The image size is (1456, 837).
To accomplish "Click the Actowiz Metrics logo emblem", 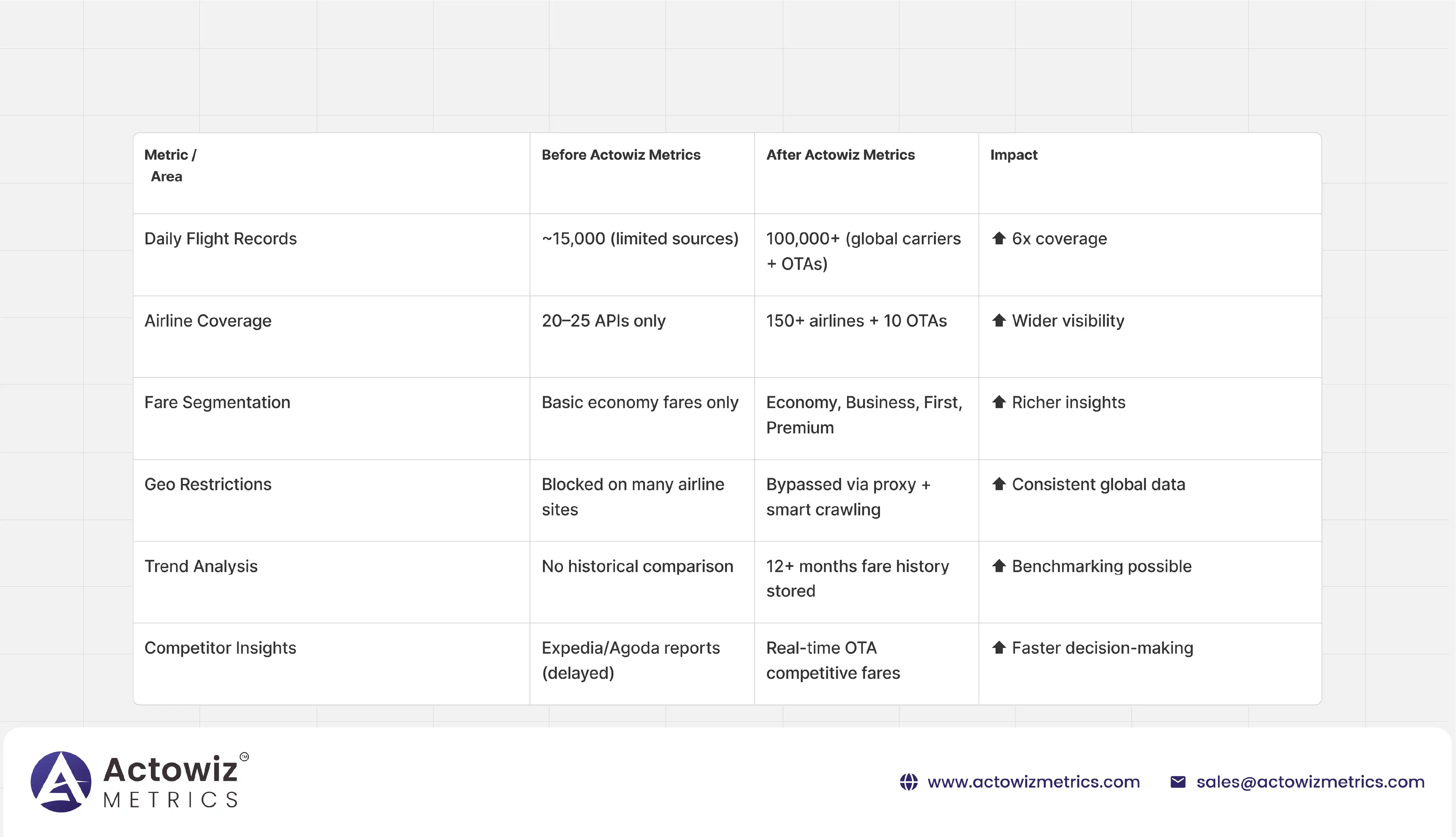I will [61, 782].
